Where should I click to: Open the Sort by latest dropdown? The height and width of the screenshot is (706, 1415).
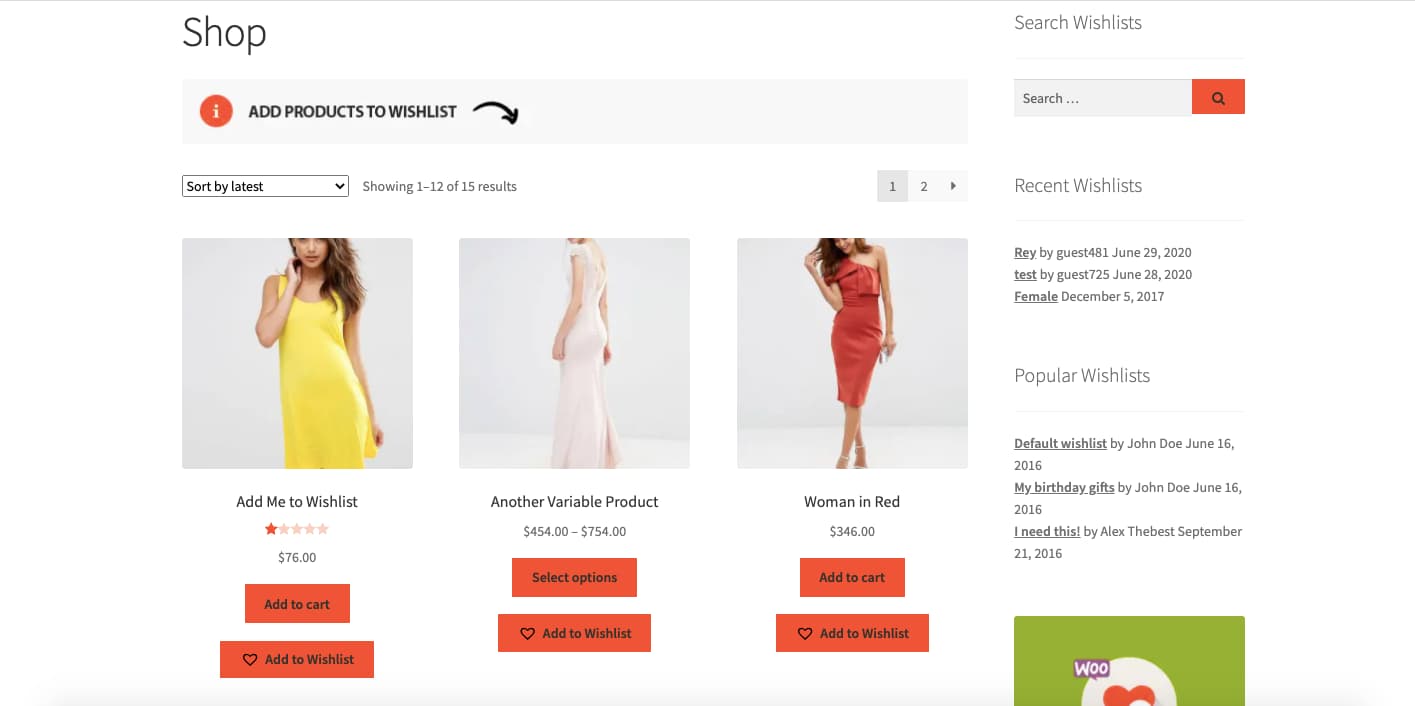pyautogui.click(x=265, y=186)
